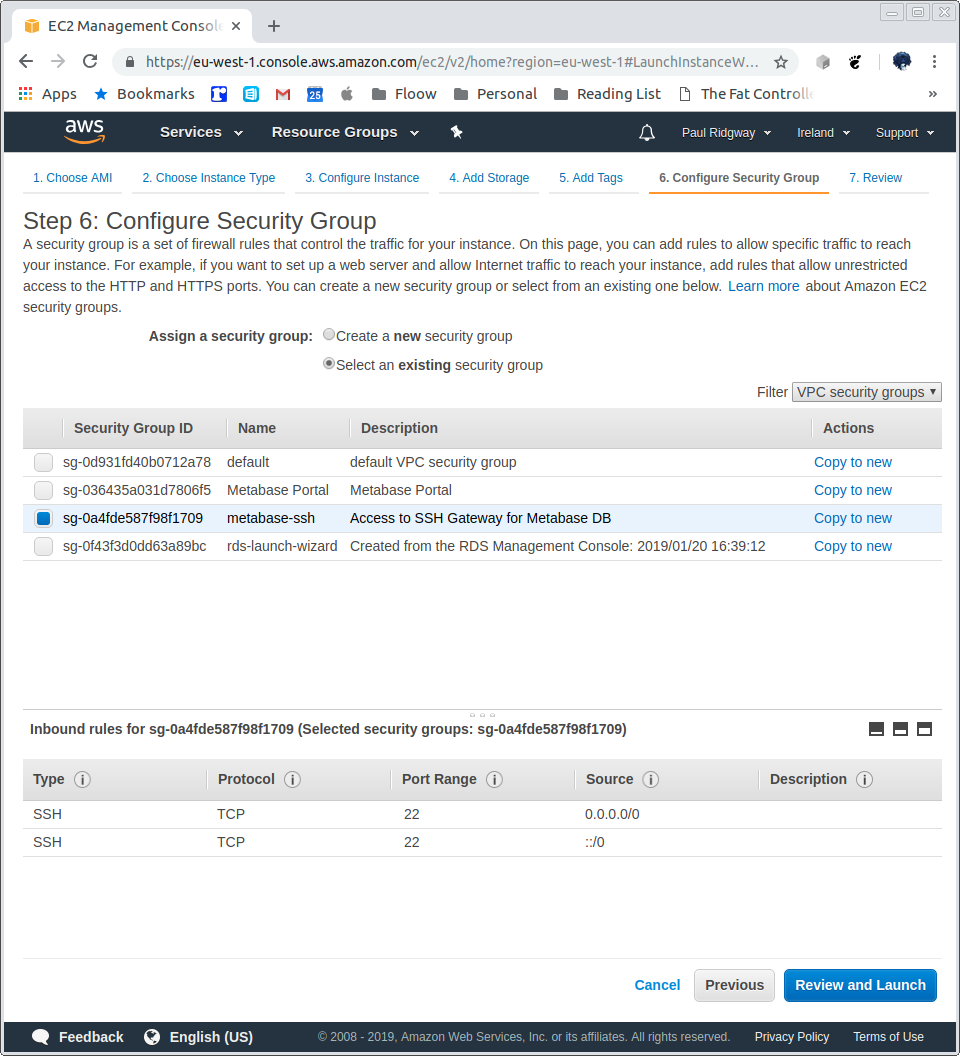Check the rds-launch-wizard security group
Screen dimensions: 960x1056
tap(43, 546)
